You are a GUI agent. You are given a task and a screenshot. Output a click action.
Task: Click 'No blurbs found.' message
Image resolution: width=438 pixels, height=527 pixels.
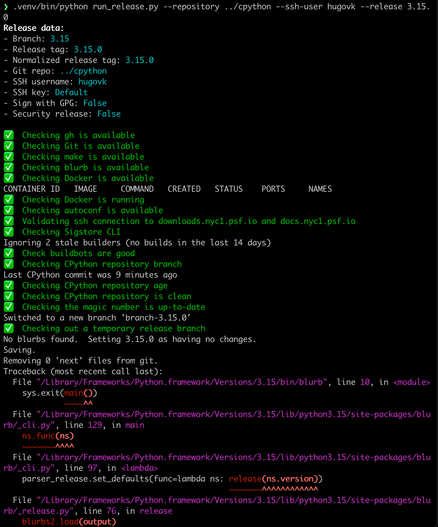[x=40, y=339]
